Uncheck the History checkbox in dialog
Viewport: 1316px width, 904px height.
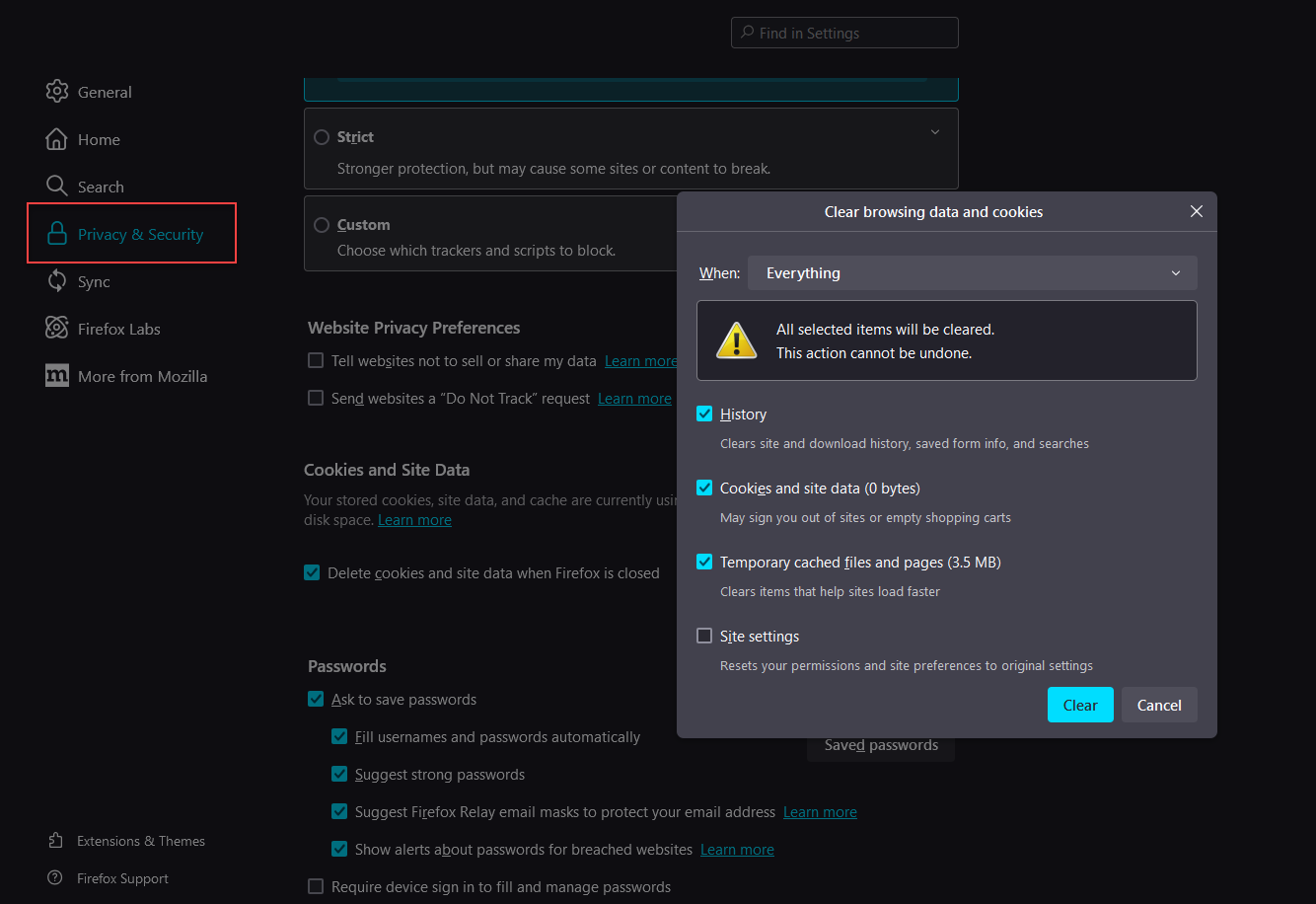704,414
